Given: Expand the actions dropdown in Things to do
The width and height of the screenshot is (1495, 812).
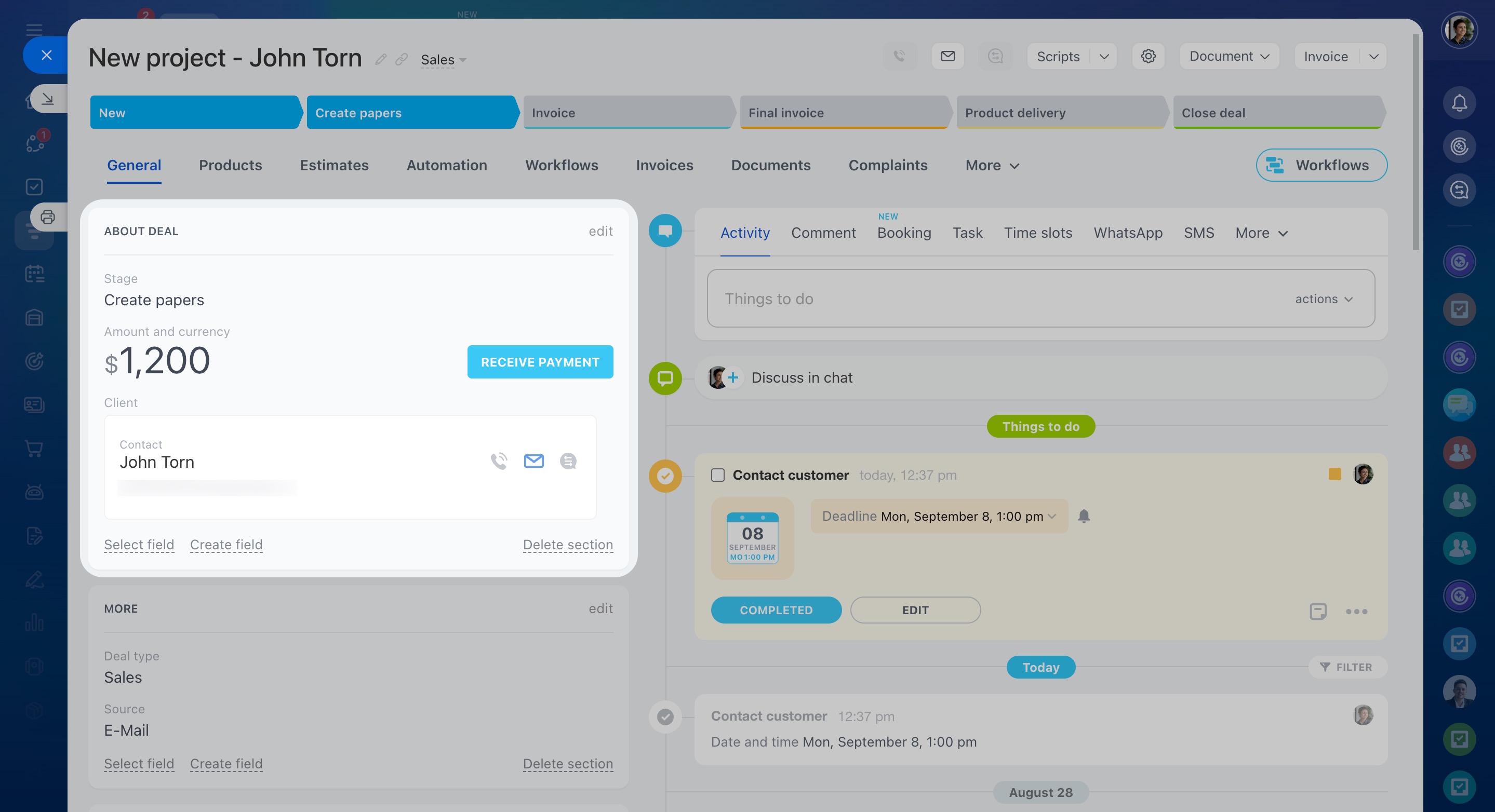Looking at the screenshot, I should pos(1324,299).
